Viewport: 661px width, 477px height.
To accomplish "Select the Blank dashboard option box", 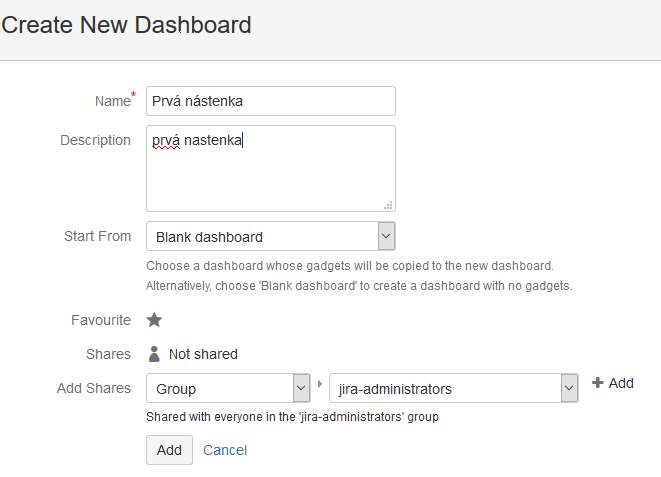I will 271,236.
